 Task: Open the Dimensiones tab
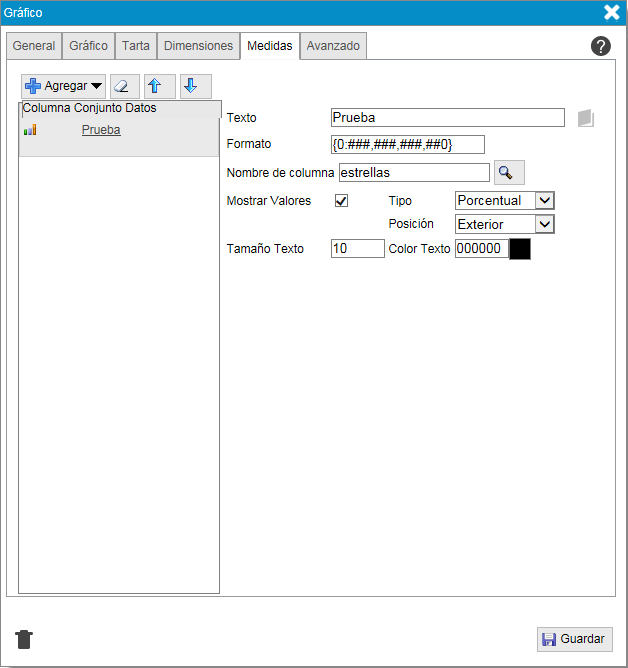click(199, 46)
